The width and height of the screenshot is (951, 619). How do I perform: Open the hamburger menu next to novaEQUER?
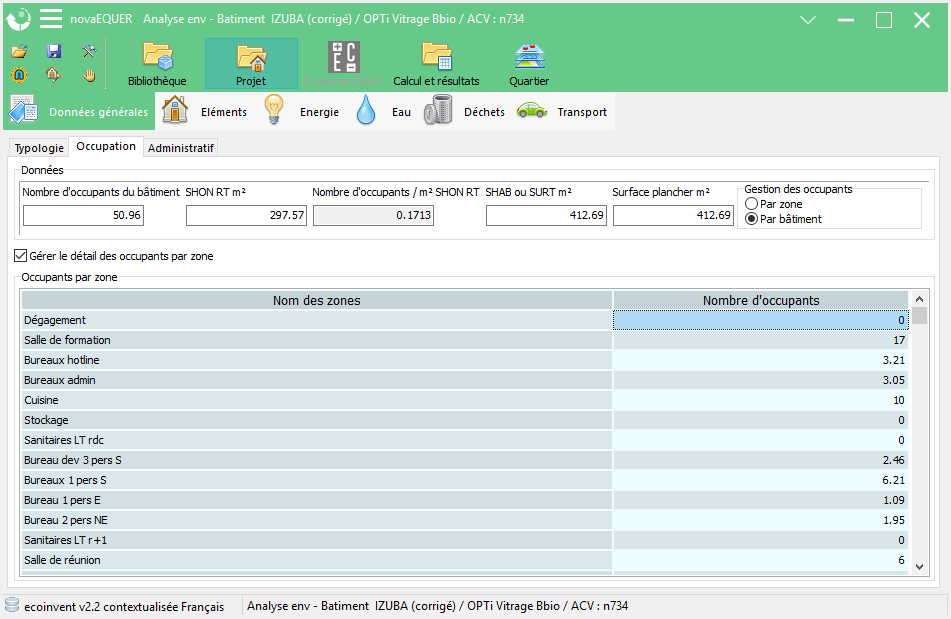51,19
